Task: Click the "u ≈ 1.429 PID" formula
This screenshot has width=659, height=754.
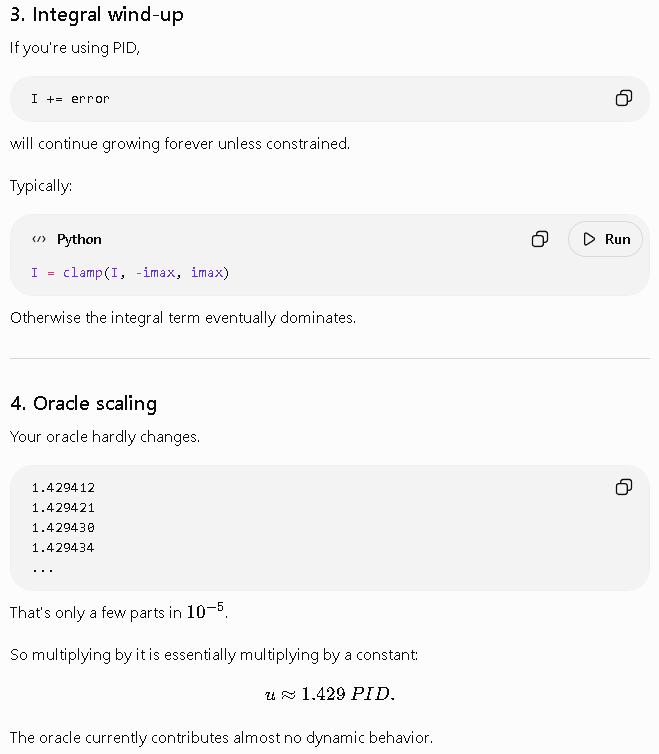Action: point(330,694)
